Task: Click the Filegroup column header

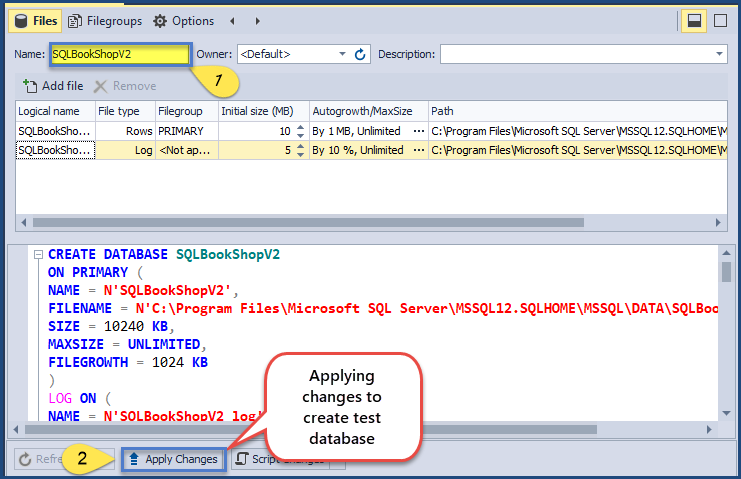Action: (x=187, y=111)
